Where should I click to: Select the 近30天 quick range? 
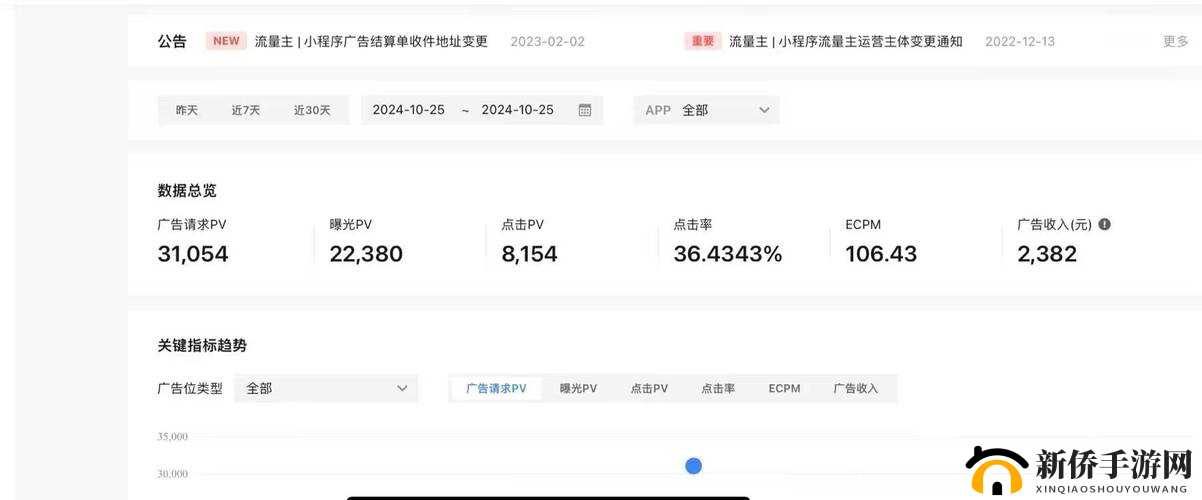[x=312, y=110]
